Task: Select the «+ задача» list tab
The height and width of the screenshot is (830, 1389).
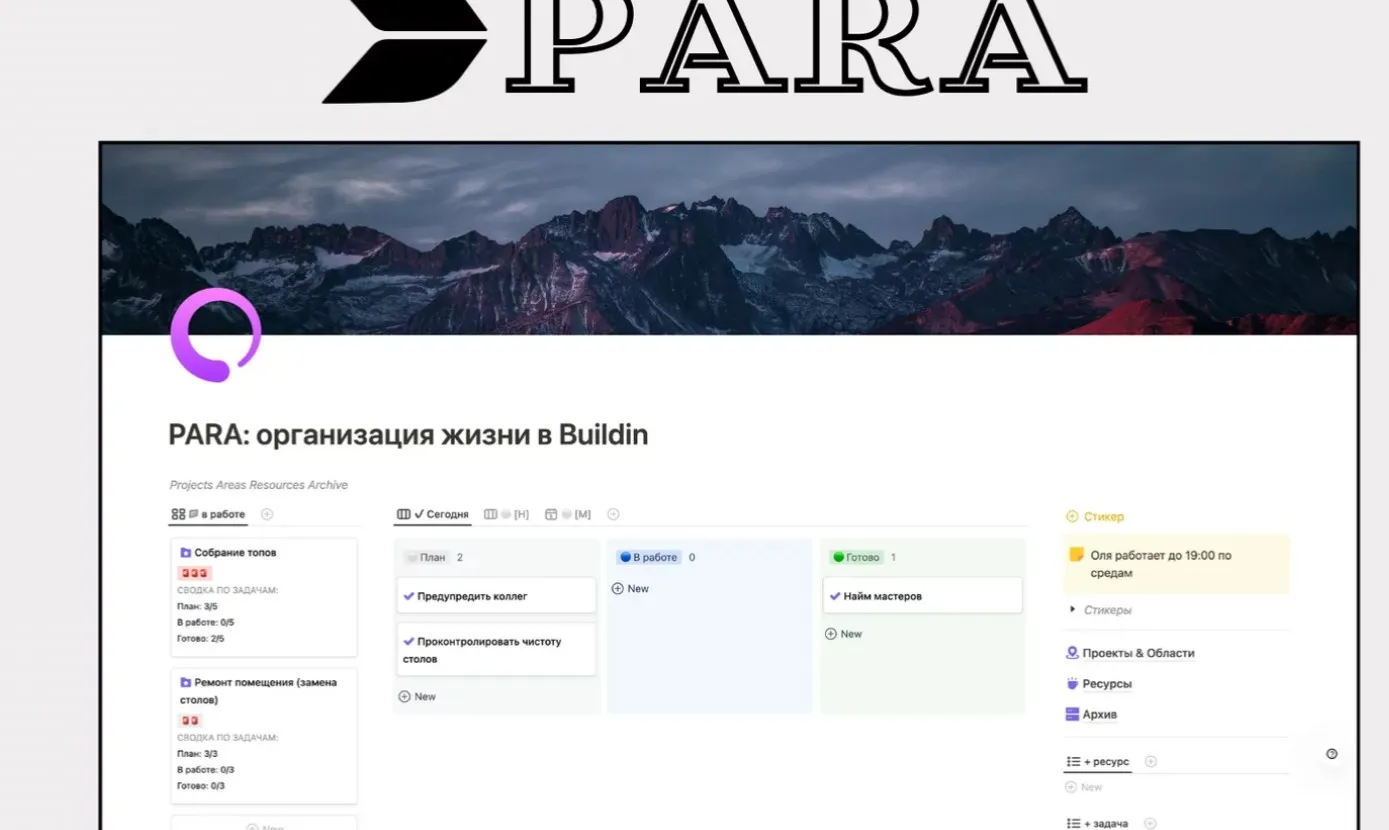Action: pos(1098,824)
